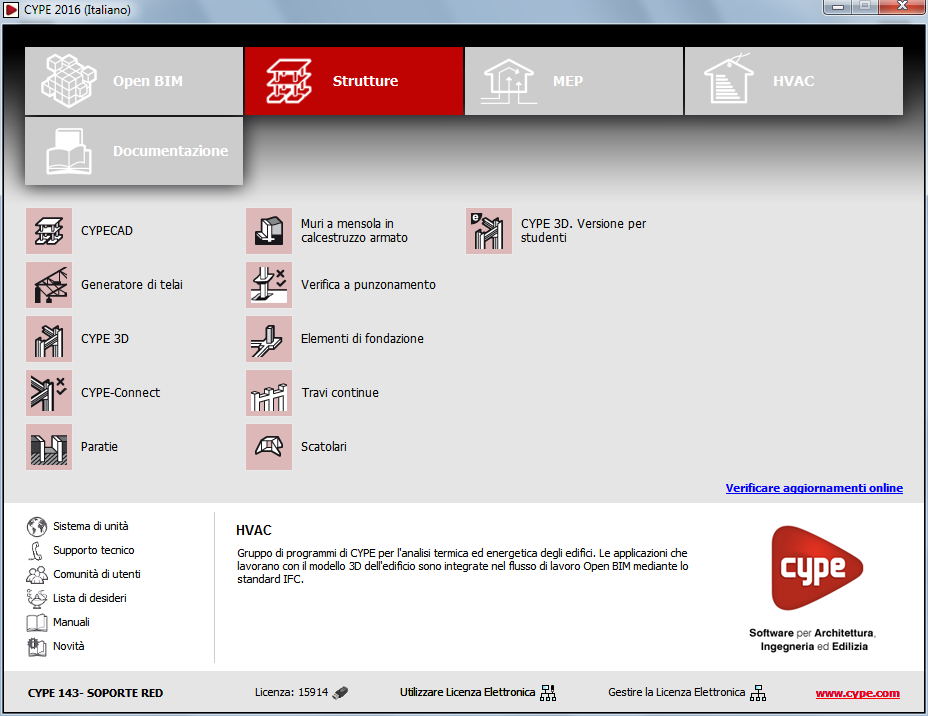Open Sistema di unità label

tap(91, 526)
